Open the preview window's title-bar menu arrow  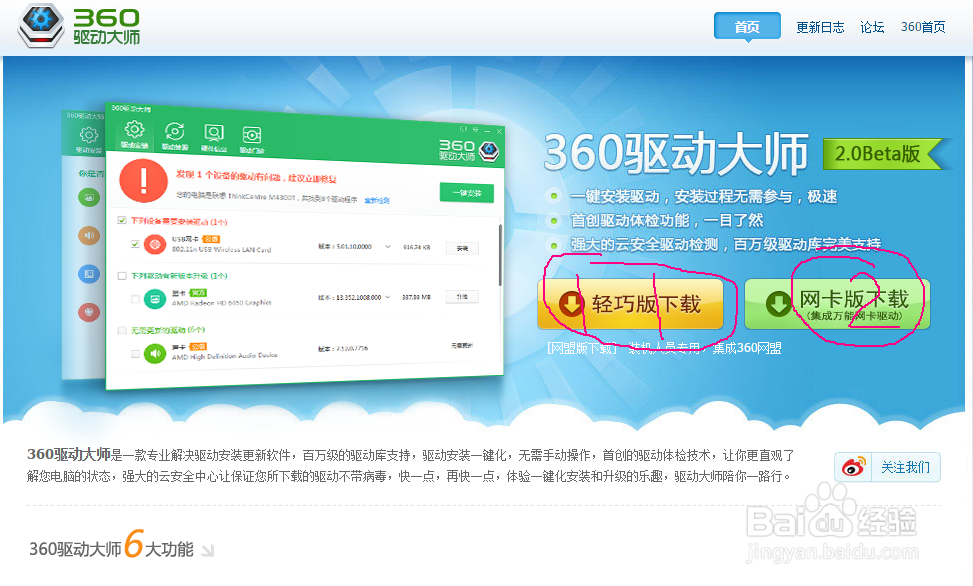coord(475,130)
